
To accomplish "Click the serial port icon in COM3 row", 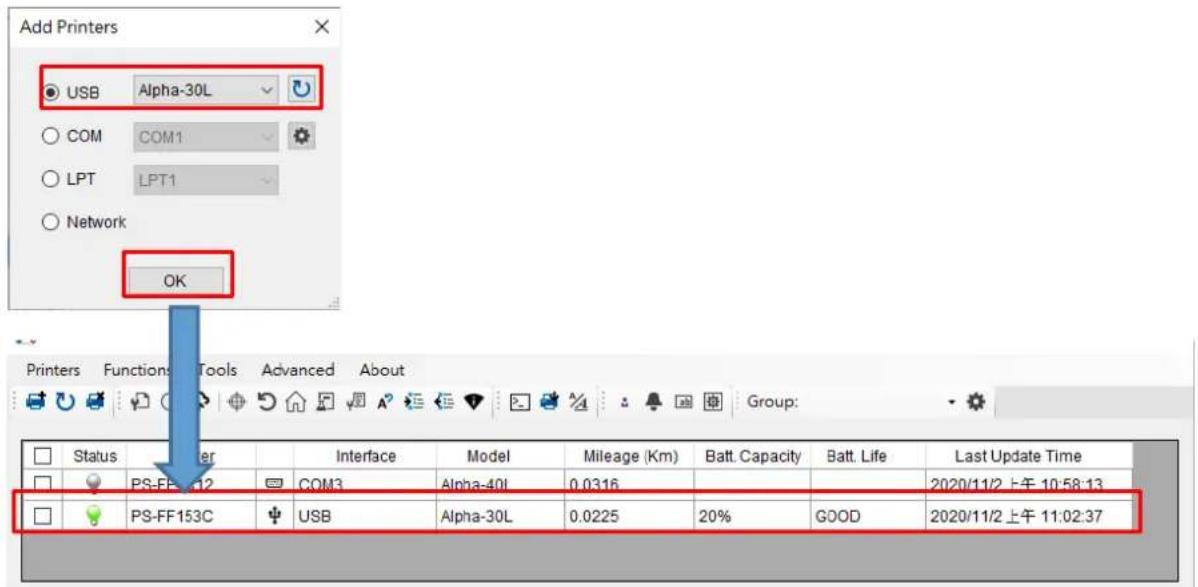I will tap(274, 483).
